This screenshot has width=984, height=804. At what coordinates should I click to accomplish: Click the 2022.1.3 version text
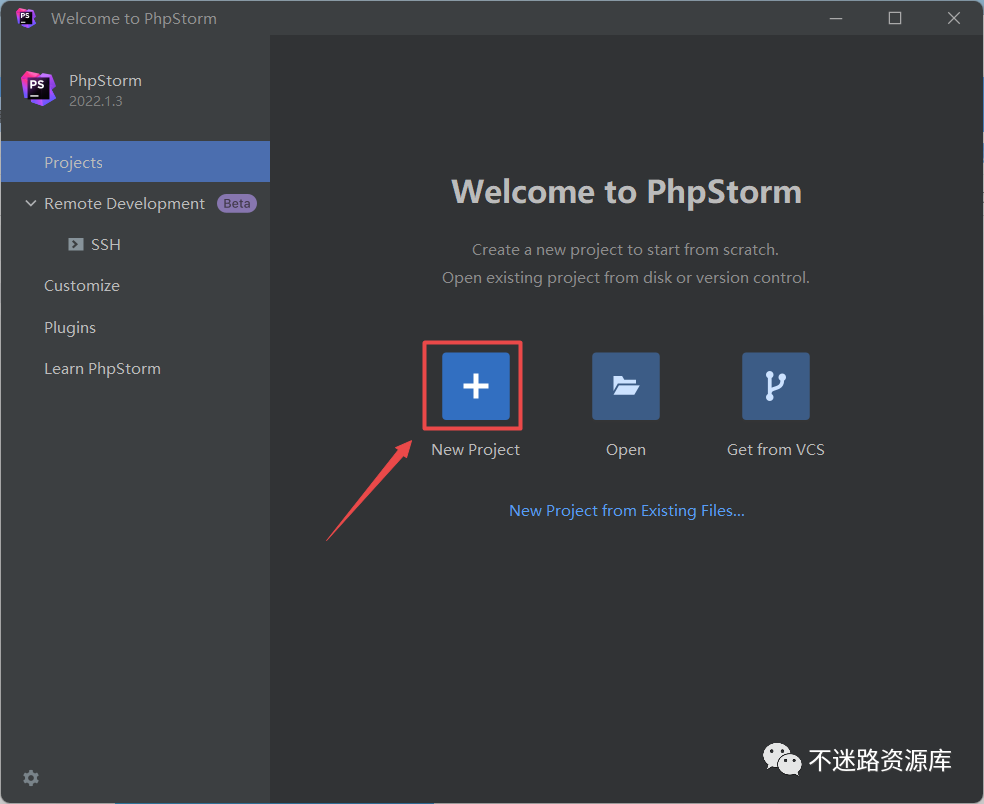(95, 101)
